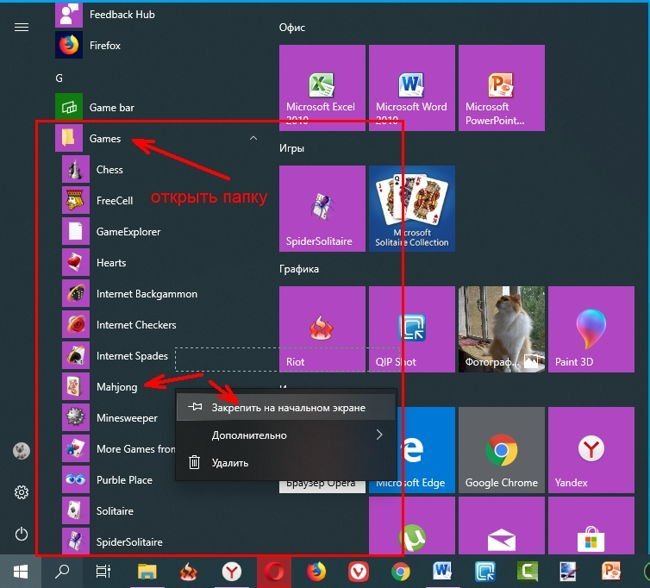Open More Games from Microsoft entry
Image resolution: width=650 pixels, height=588 pixels.
tap(118, 449)
